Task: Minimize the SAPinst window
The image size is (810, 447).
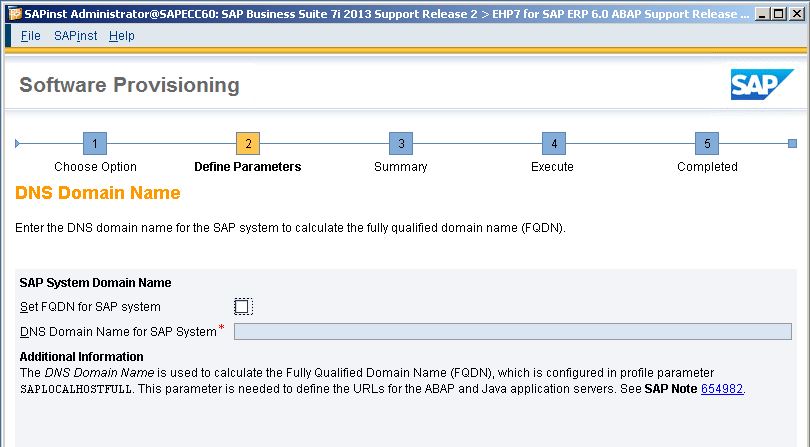Action: tap(763, 14)
